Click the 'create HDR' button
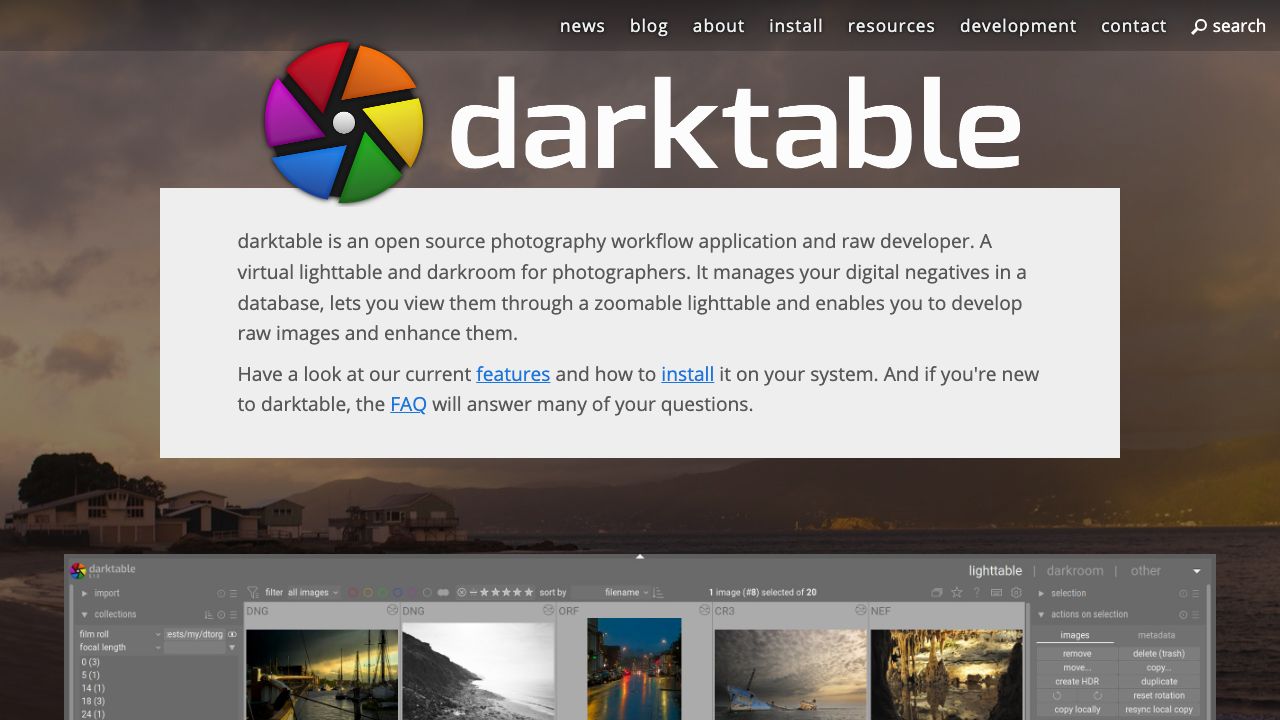1280x720 pixels. pos(1077,682)
